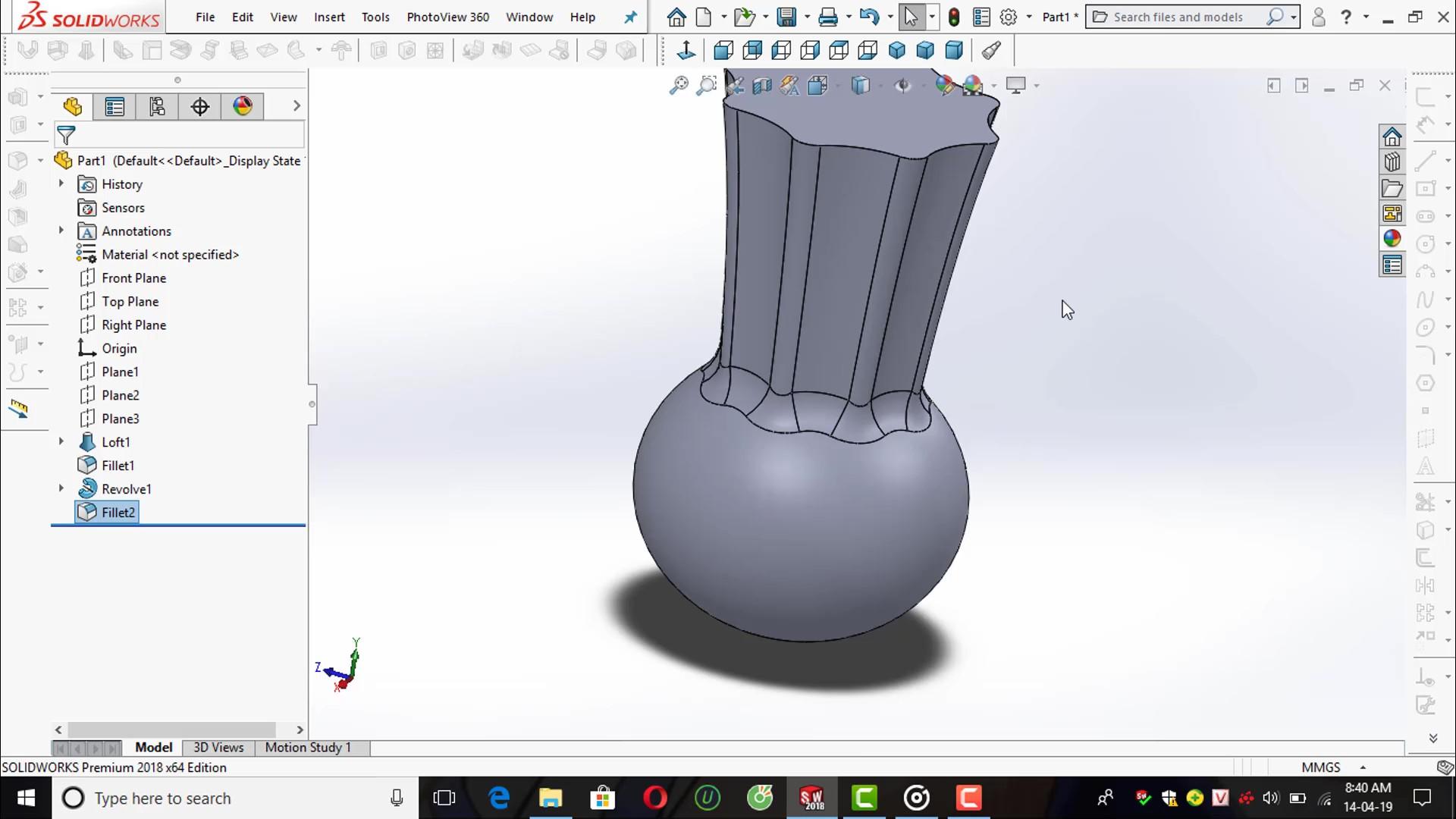
Task: Click the anchor icon on the view toolbar
Action: click(686, 50)
